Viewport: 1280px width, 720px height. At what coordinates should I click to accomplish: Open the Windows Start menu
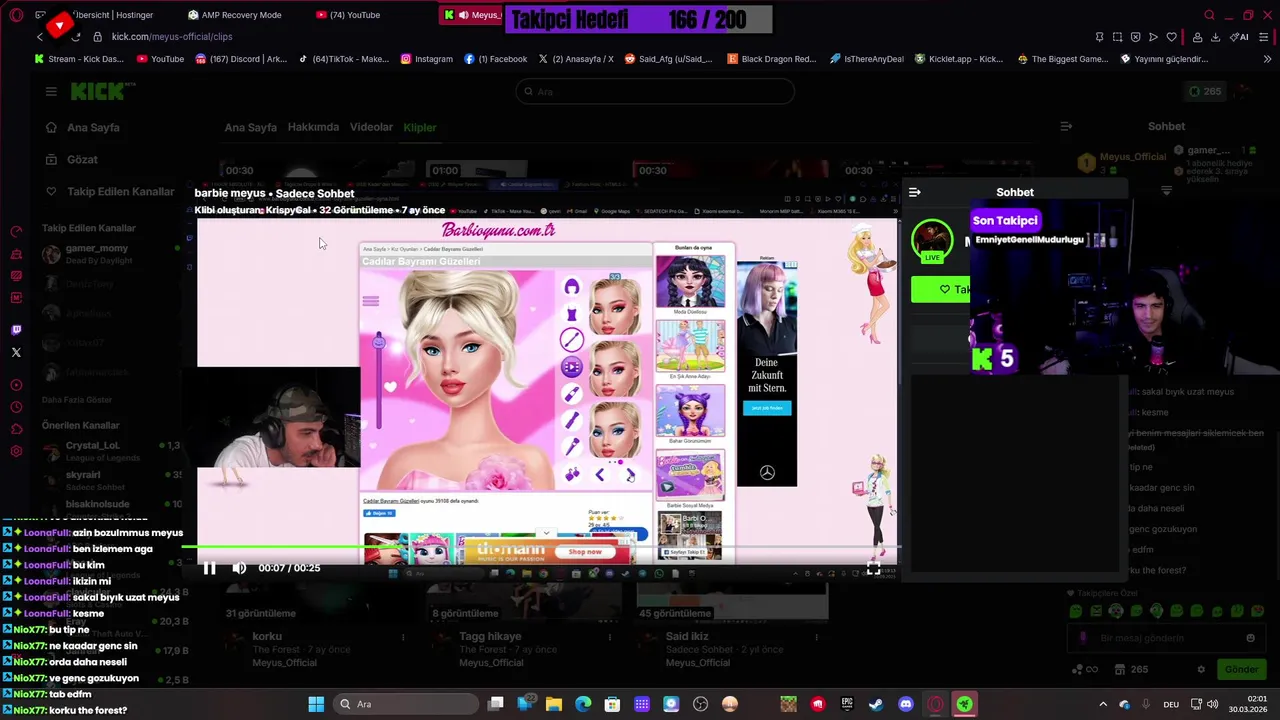click(316, 704)
